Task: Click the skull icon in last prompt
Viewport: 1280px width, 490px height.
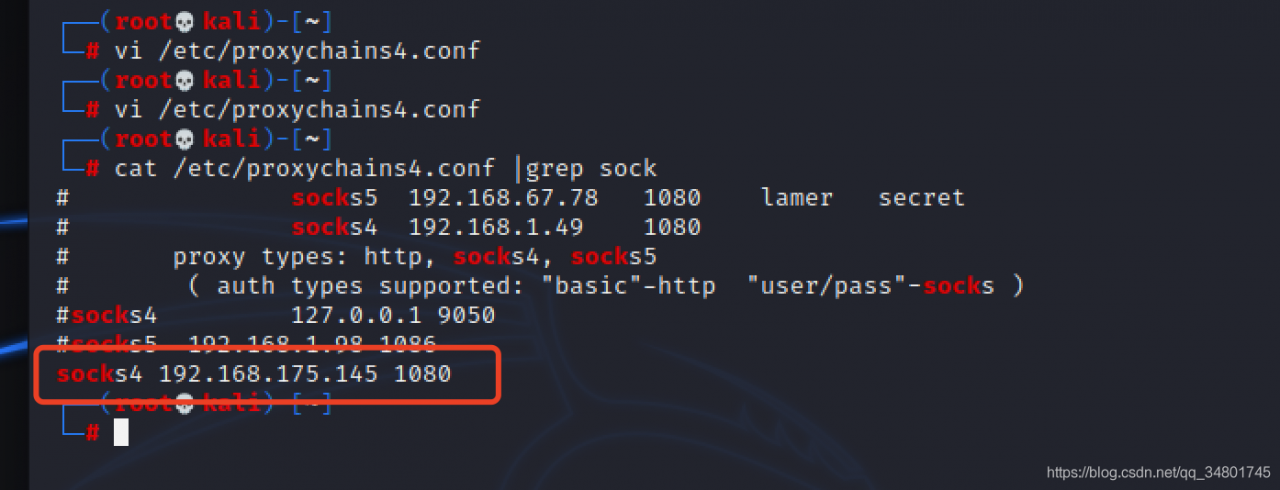Action: (x=184, y=404)
